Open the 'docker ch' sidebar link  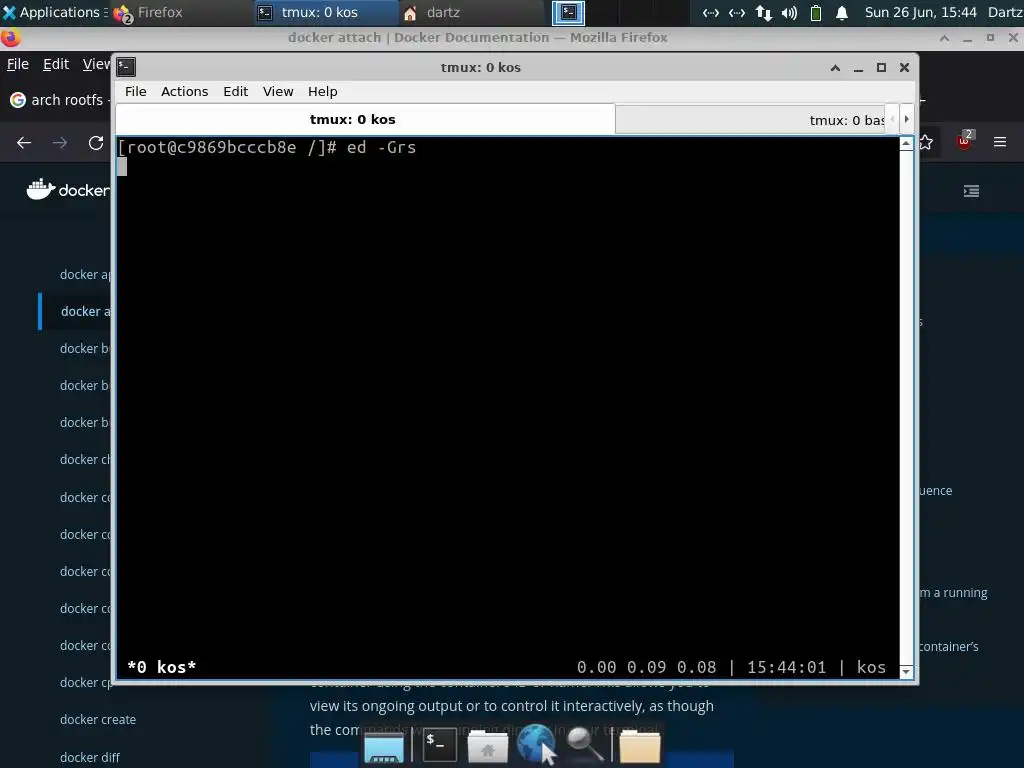tap(86, 460)
